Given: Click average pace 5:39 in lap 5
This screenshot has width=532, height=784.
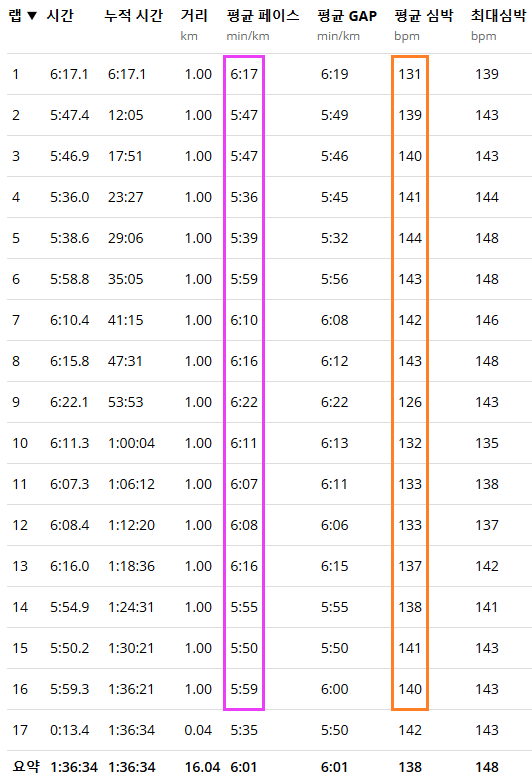Looking at the screenshot, I should pos(244,238).
